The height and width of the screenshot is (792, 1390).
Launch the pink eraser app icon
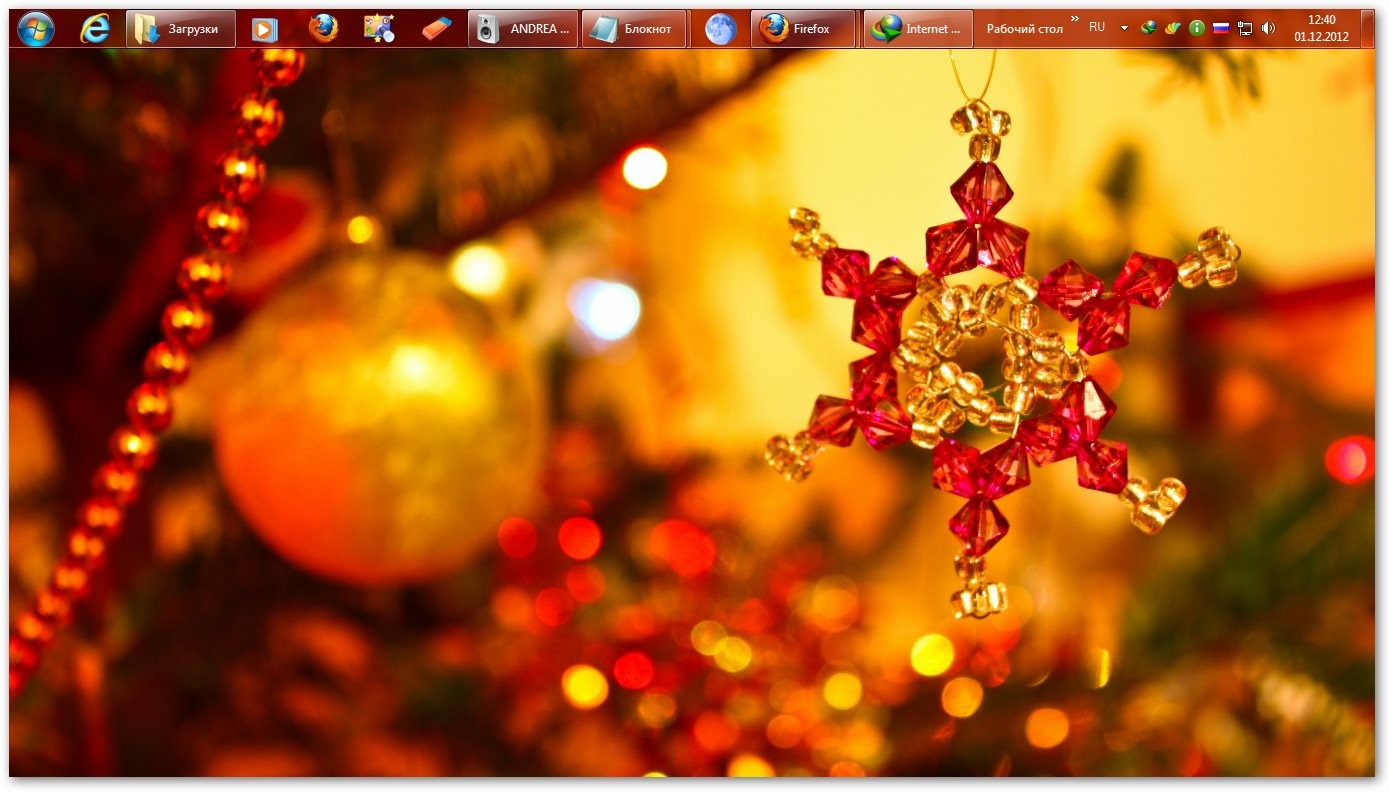[436, 29]
